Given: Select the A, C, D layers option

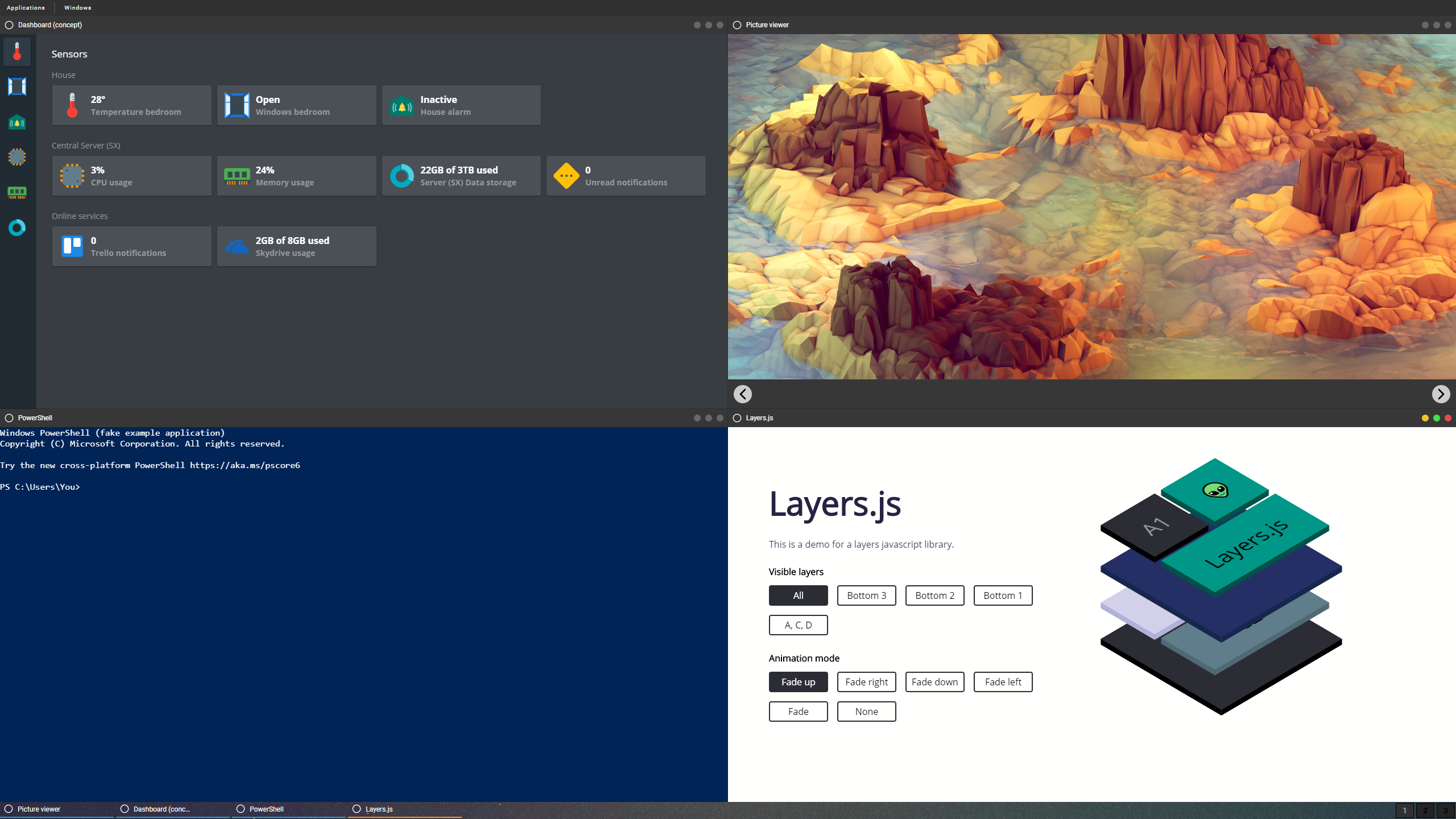Looking at the screenshot, I should (798, 625).
